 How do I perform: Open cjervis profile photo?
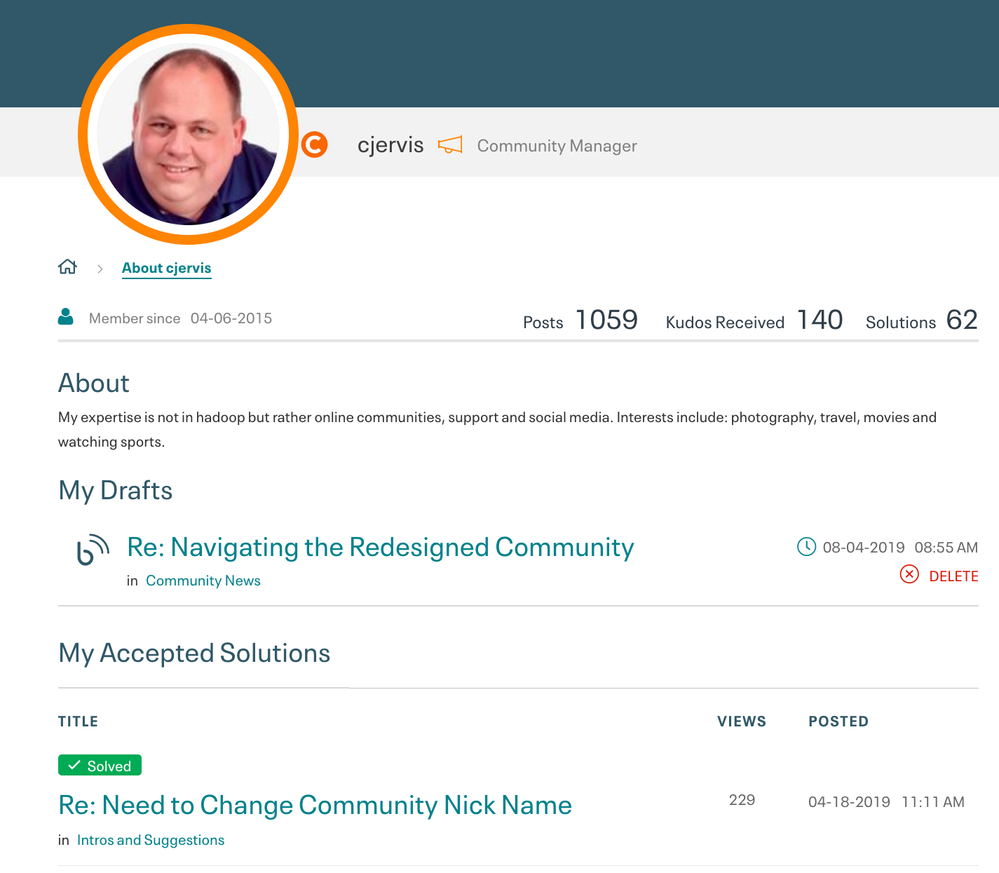click(x=188, y=135)
